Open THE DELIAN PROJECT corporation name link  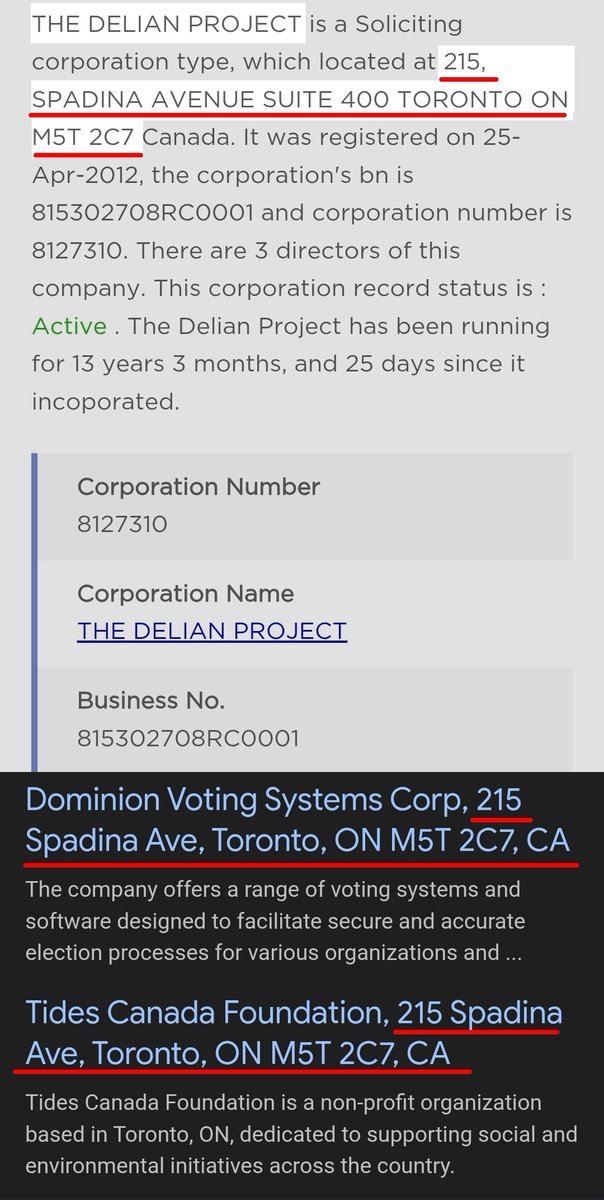pos(212,631)
